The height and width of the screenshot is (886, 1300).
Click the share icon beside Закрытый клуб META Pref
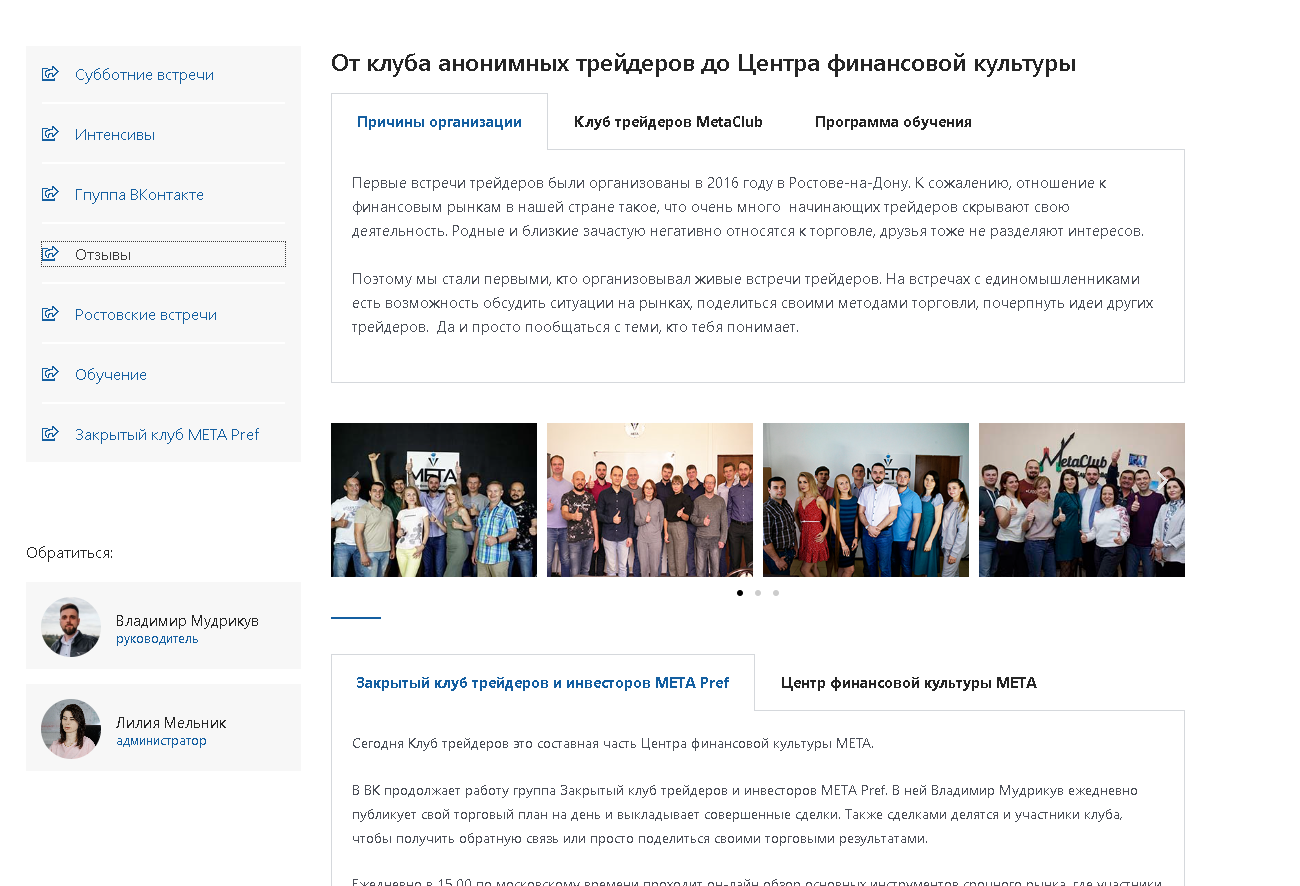tap(50, 434)
